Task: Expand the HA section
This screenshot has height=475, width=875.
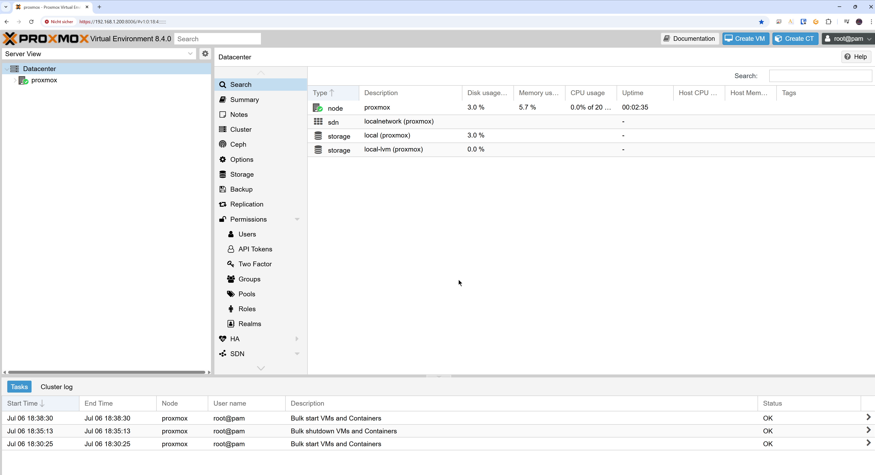Action: click(x=297, y=339)
